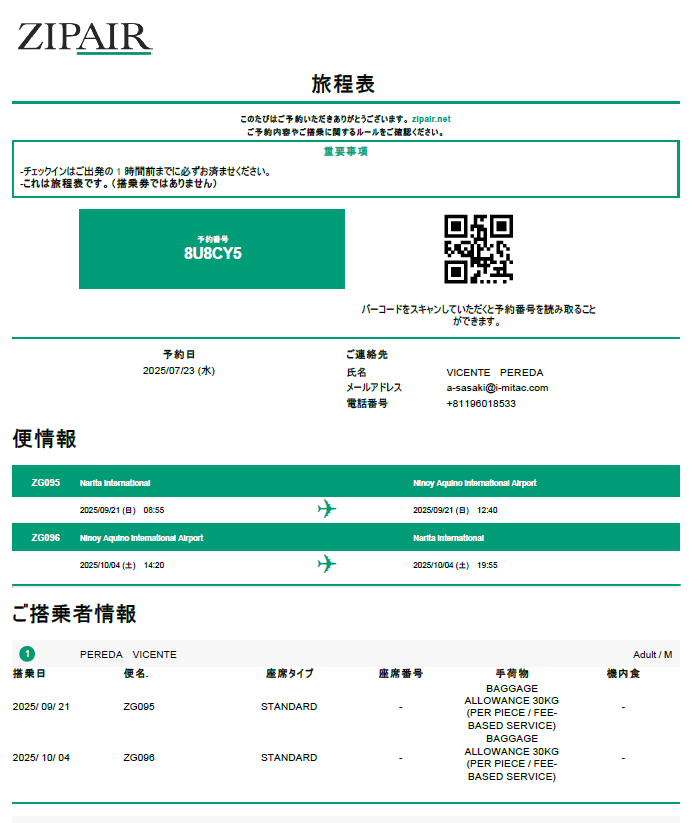Image resolution: width=696 pixels, height=823 pixels.
Task: Select the phone number +81196018533
Action: tap(481, 404)
